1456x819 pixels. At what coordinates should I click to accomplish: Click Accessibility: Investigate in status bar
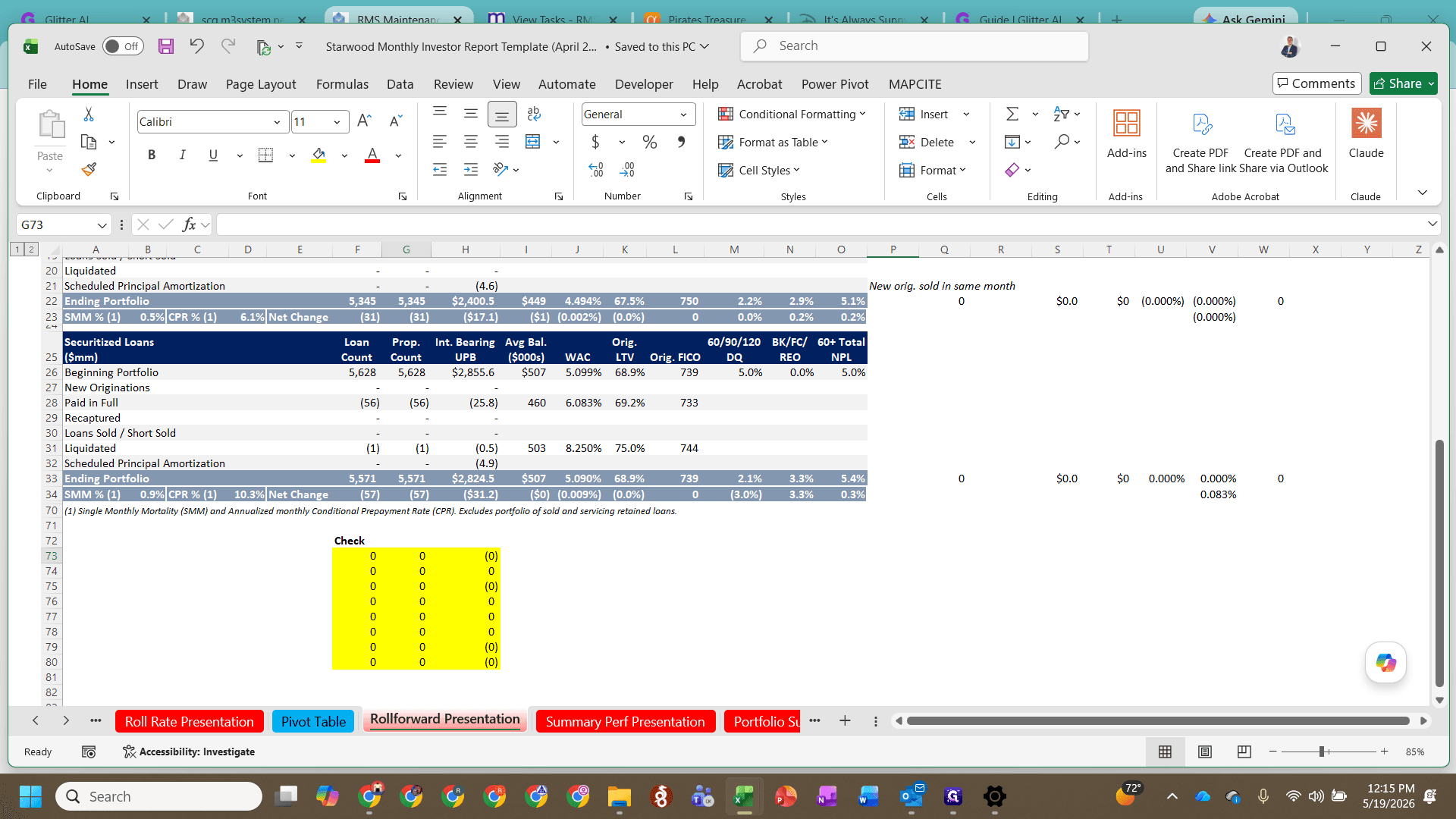(x=189, y=752)
